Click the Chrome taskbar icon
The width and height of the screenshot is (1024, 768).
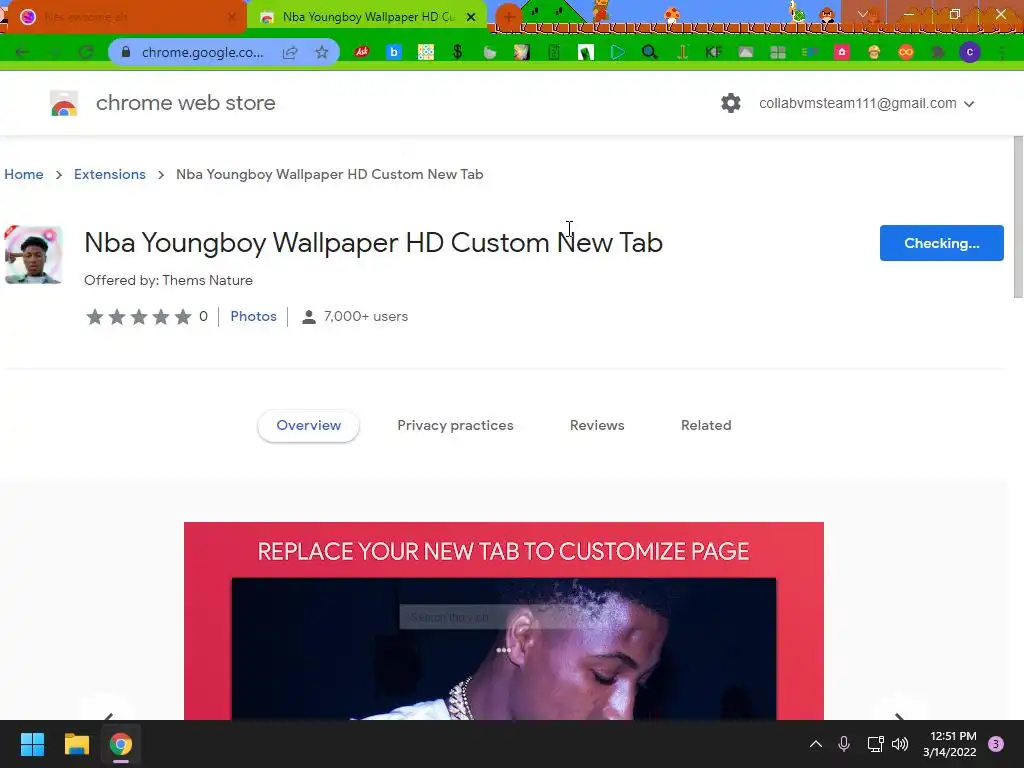coord(121,744)
